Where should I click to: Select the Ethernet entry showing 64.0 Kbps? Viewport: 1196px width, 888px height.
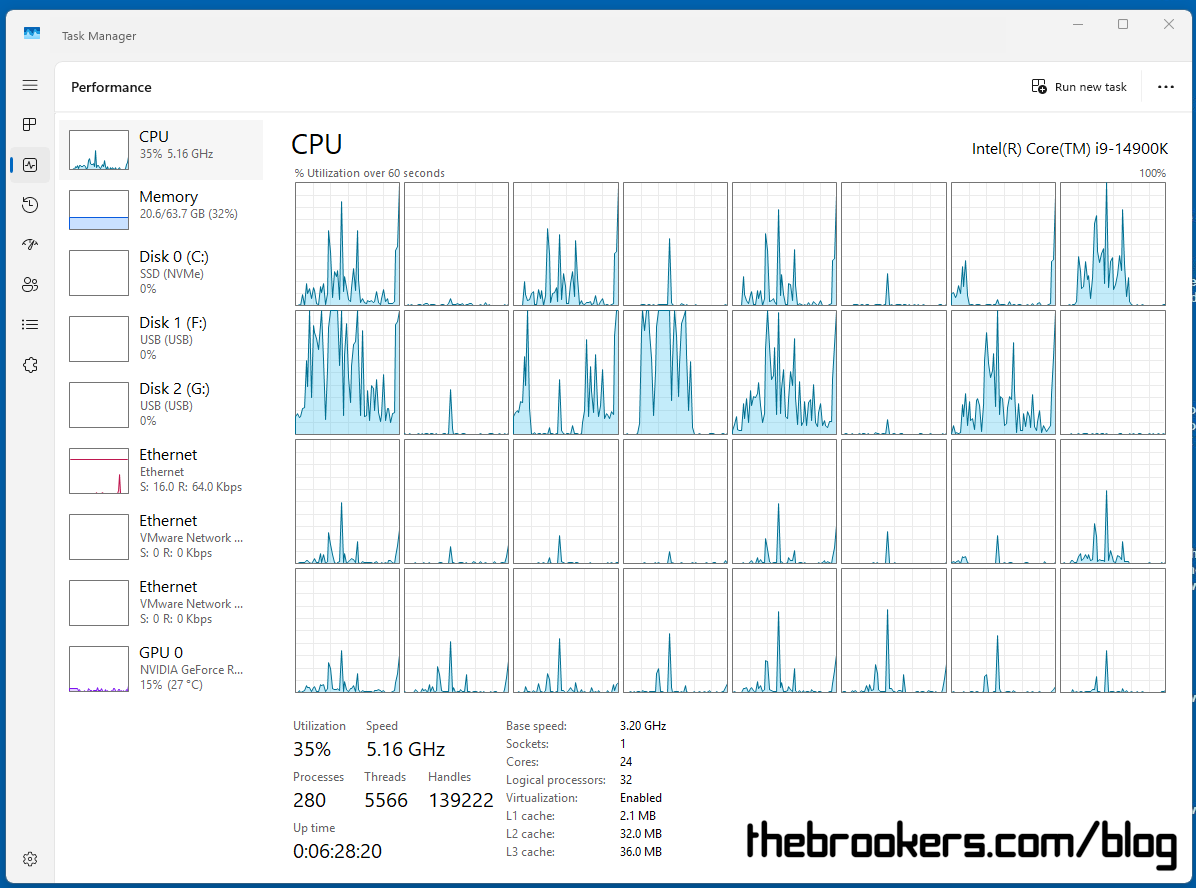pyautogui.click(x=161, y=471)
